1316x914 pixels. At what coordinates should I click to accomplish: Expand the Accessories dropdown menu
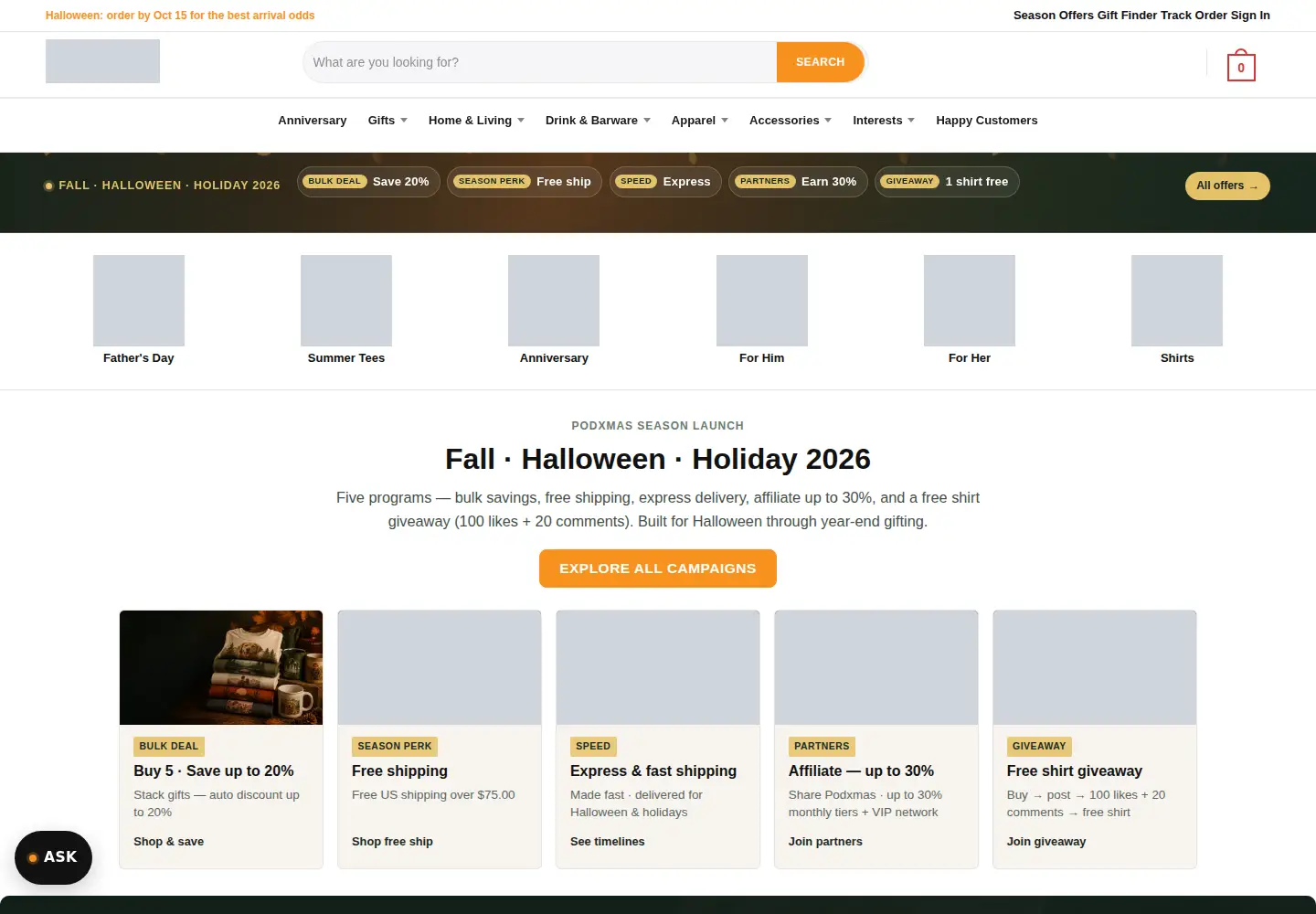pos(791,121)
